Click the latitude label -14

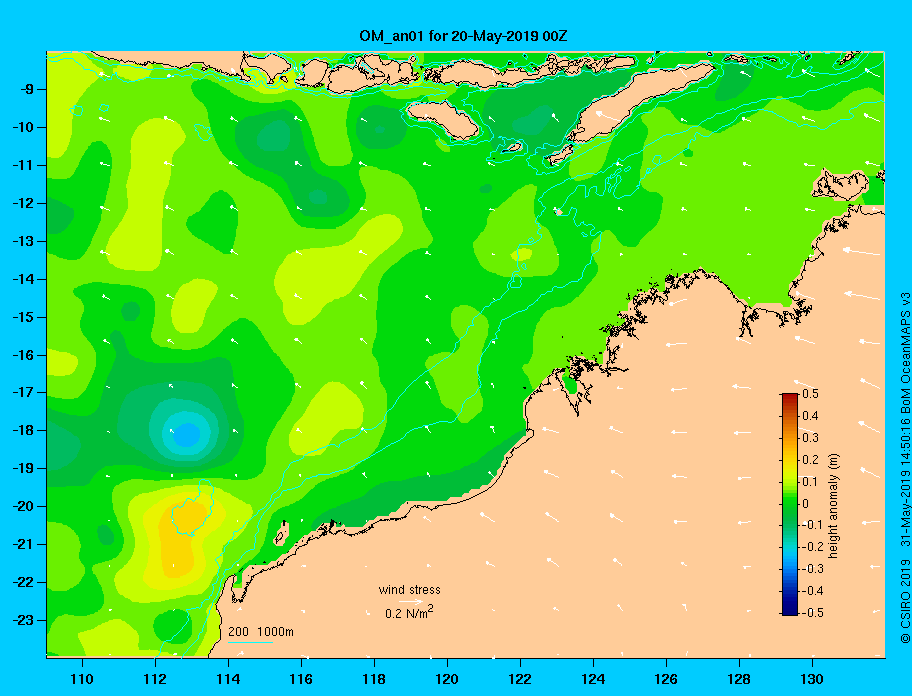pos(27,279)
